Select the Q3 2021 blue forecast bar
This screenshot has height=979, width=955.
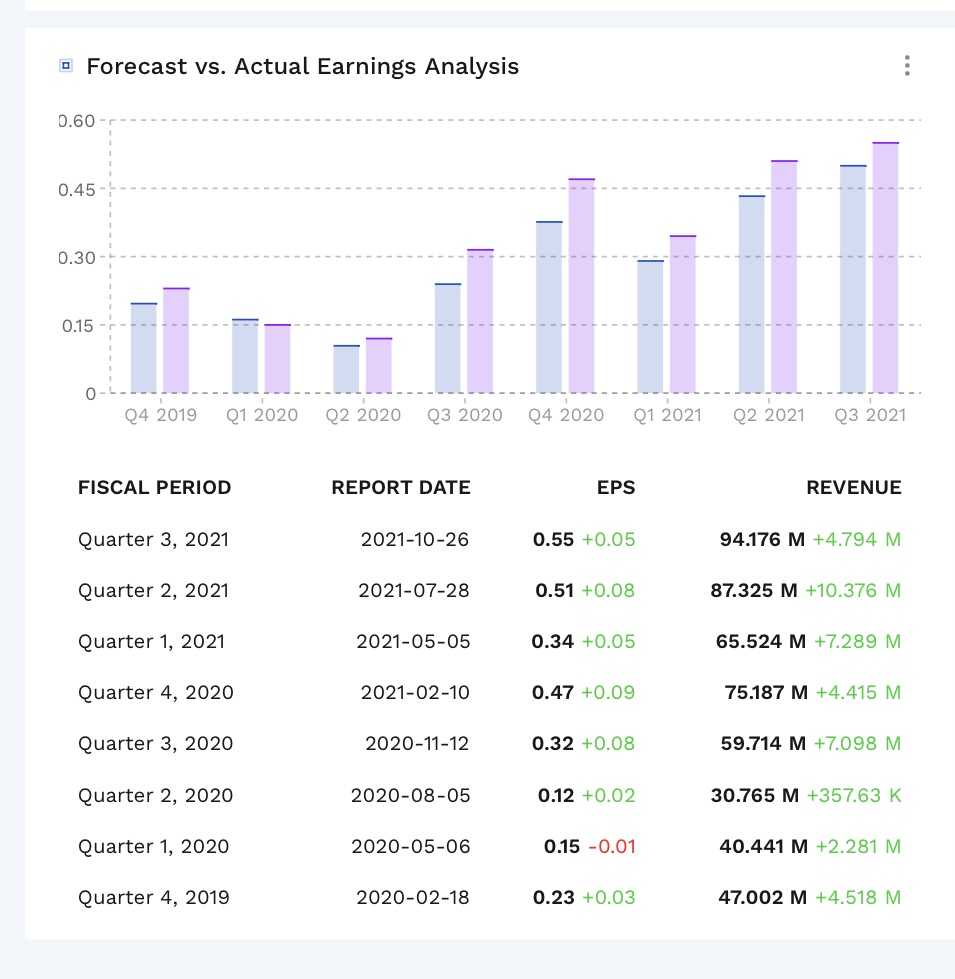(853, 279)
